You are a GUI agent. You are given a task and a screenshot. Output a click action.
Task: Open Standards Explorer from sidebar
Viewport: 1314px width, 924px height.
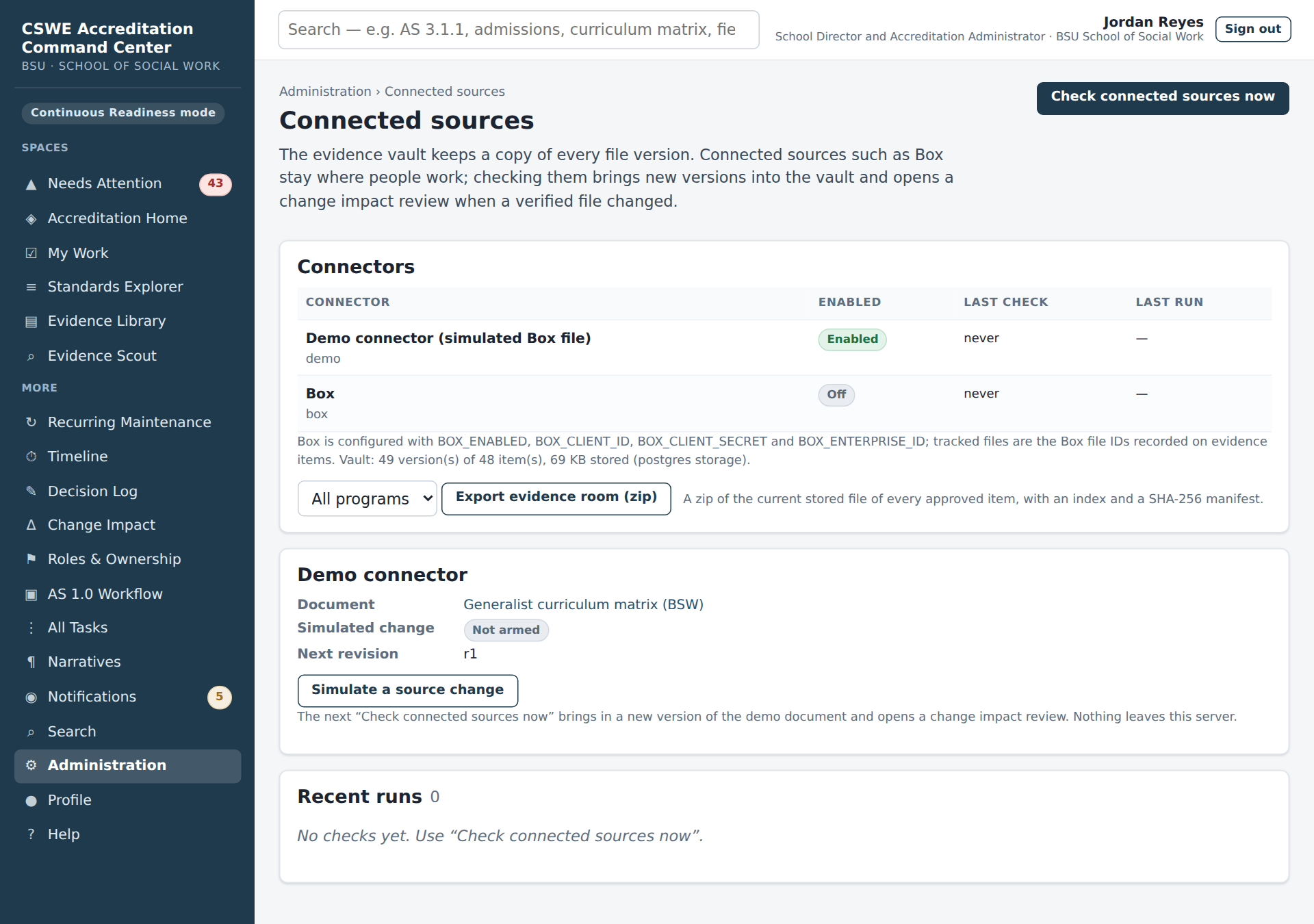(127, 287)
